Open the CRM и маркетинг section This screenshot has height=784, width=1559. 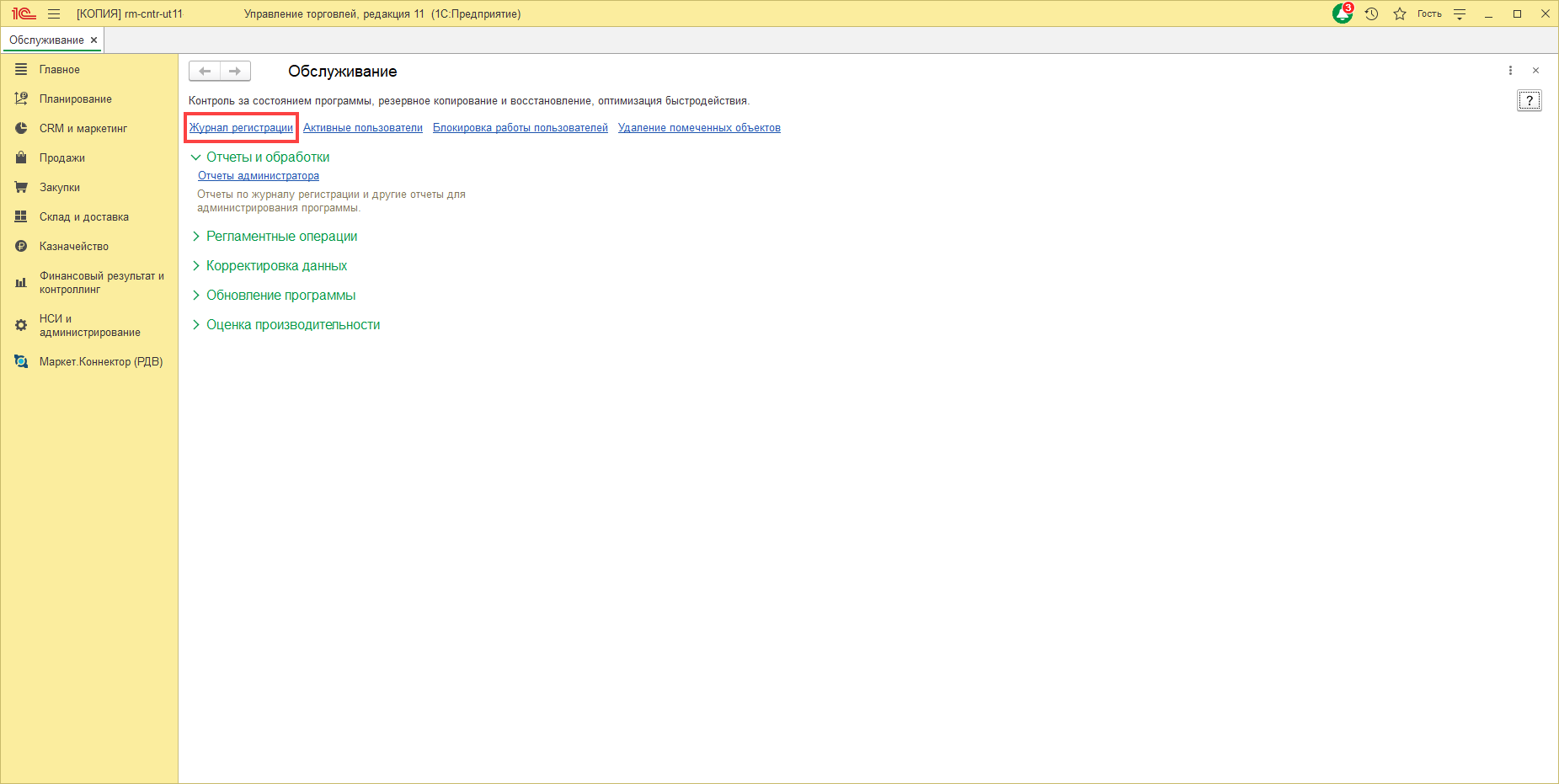pos(83,128)
